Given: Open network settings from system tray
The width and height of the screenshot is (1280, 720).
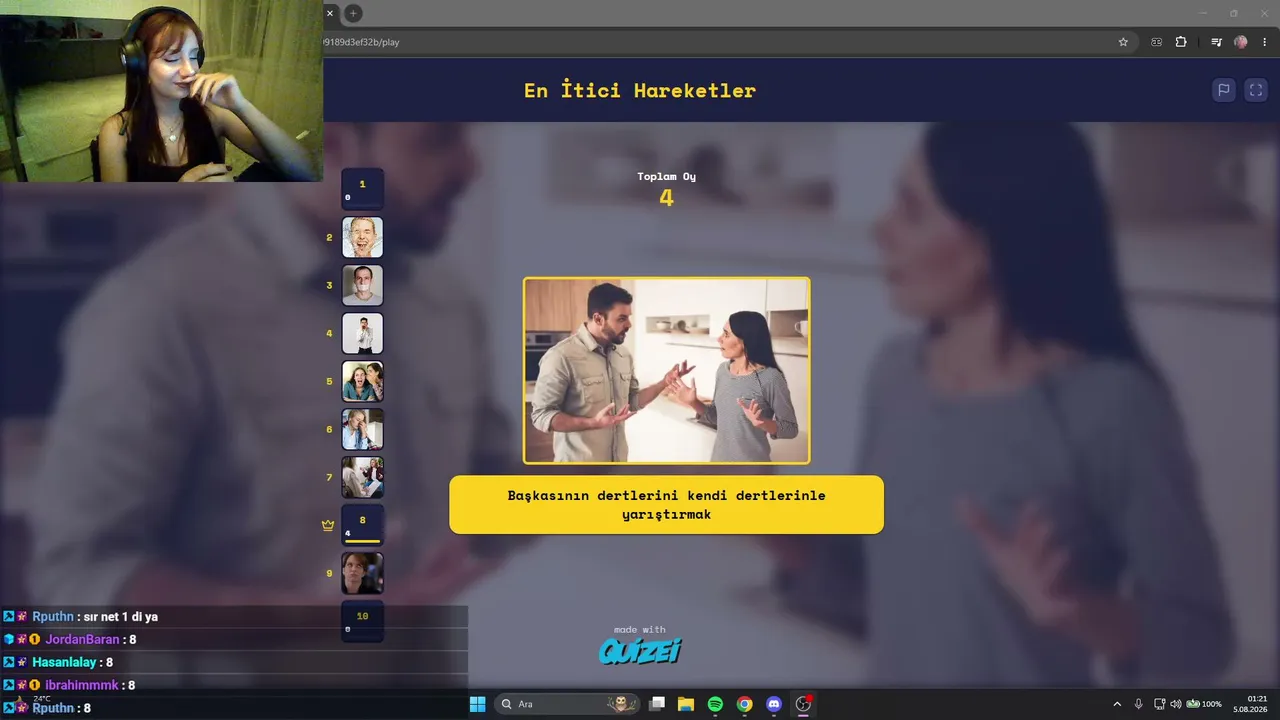Looking at the screenshot, I should point(1159,704).
